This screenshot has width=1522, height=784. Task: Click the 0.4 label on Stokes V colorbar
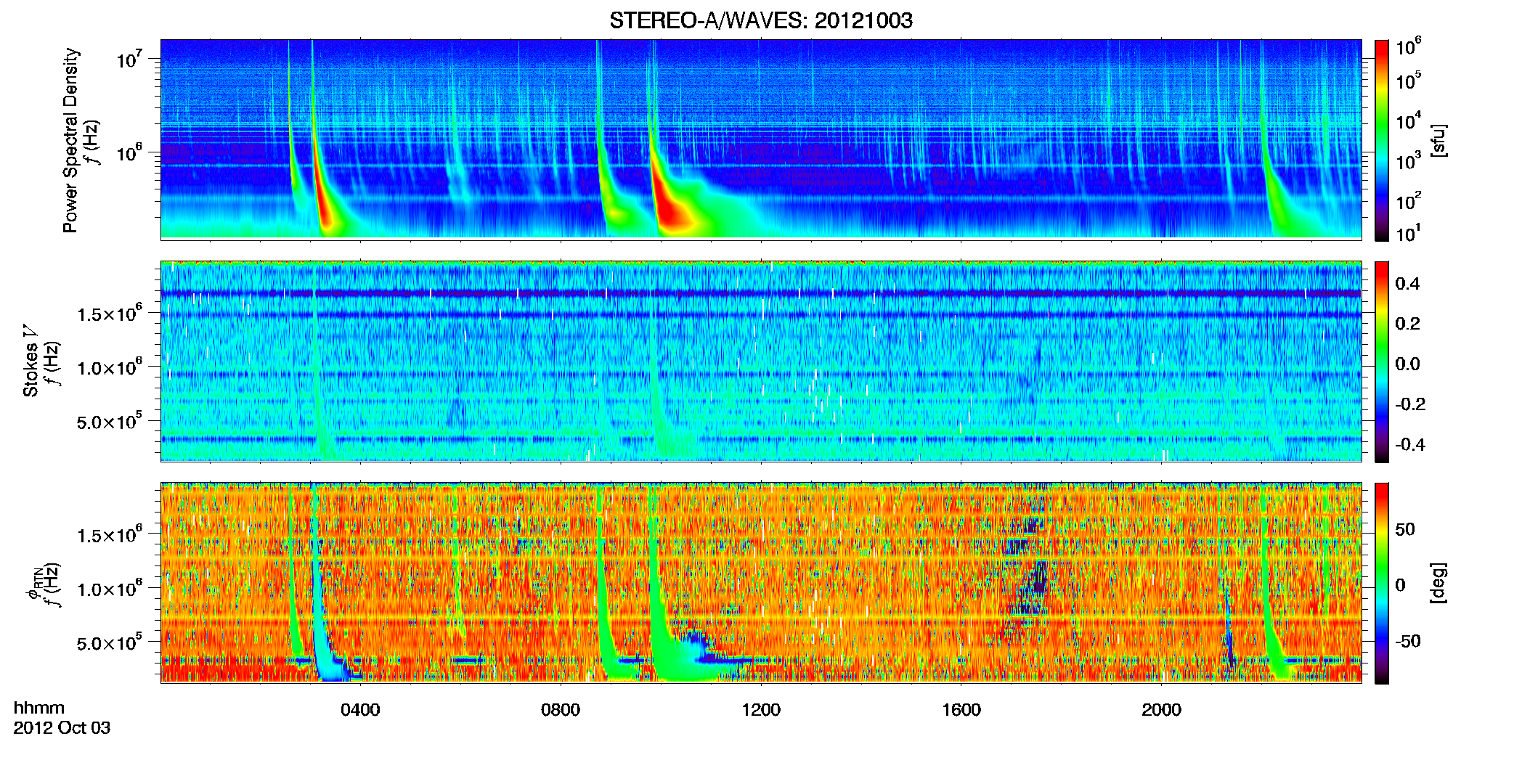(x=1408, y=284)
